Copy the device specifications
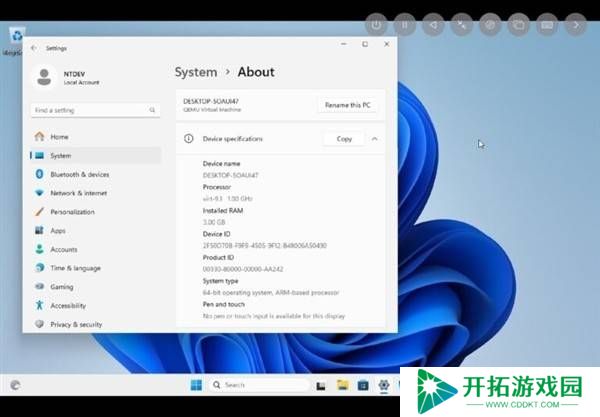Viewport: 600px width, 417px height. click(344, 139)
